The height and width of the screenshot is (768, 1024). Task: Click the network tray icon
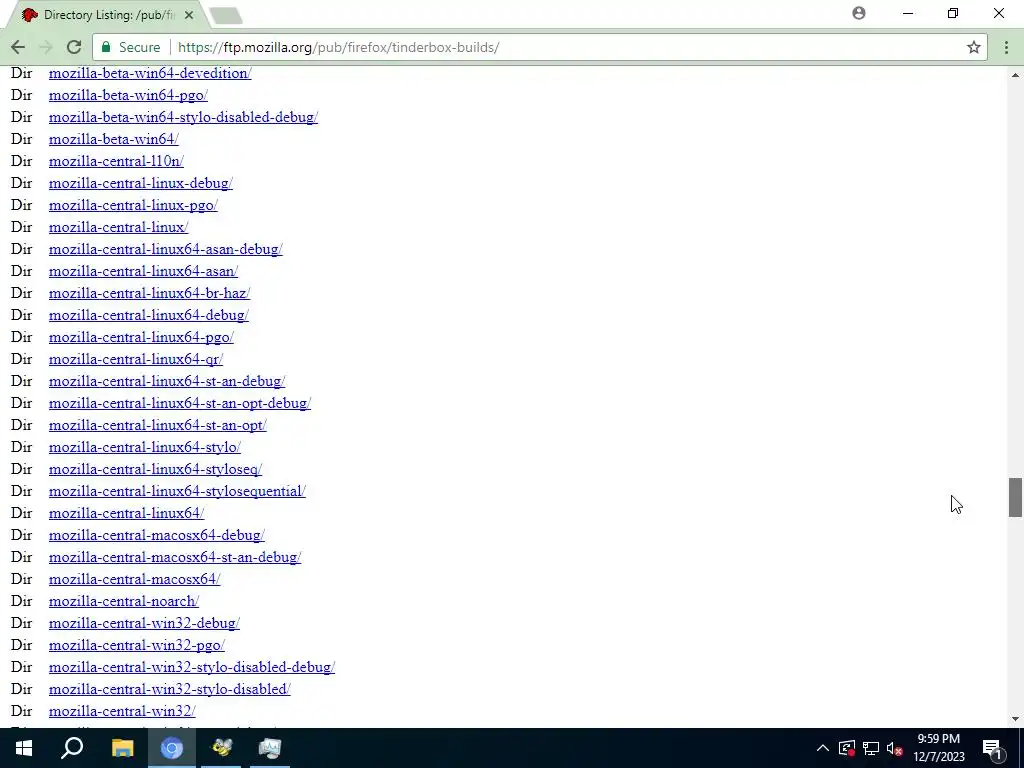coord(871,748)
